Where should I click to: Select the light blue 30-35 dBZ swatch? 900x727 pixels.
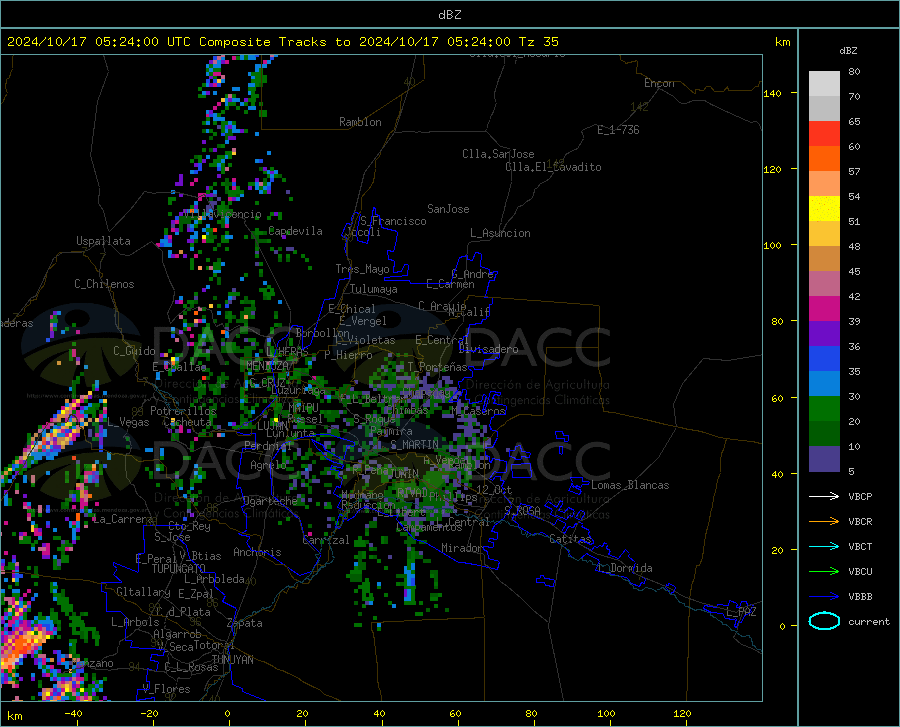click(824, 384)
